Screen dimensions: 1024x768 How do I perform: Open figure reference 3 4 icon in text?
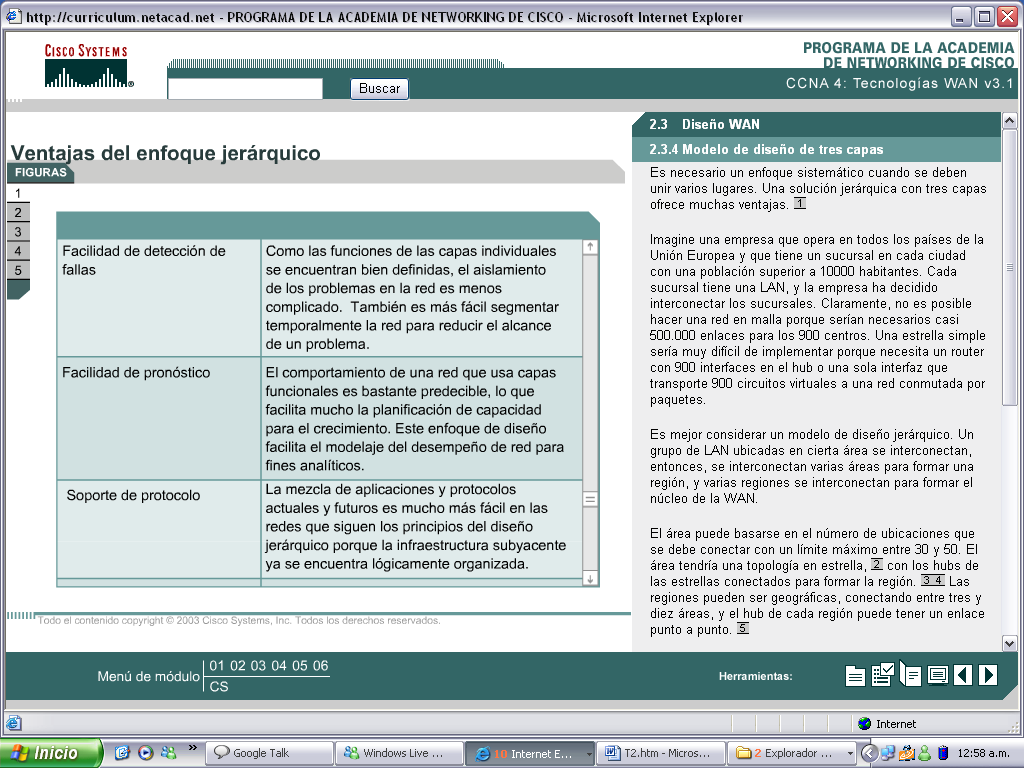tap(933, 580)
